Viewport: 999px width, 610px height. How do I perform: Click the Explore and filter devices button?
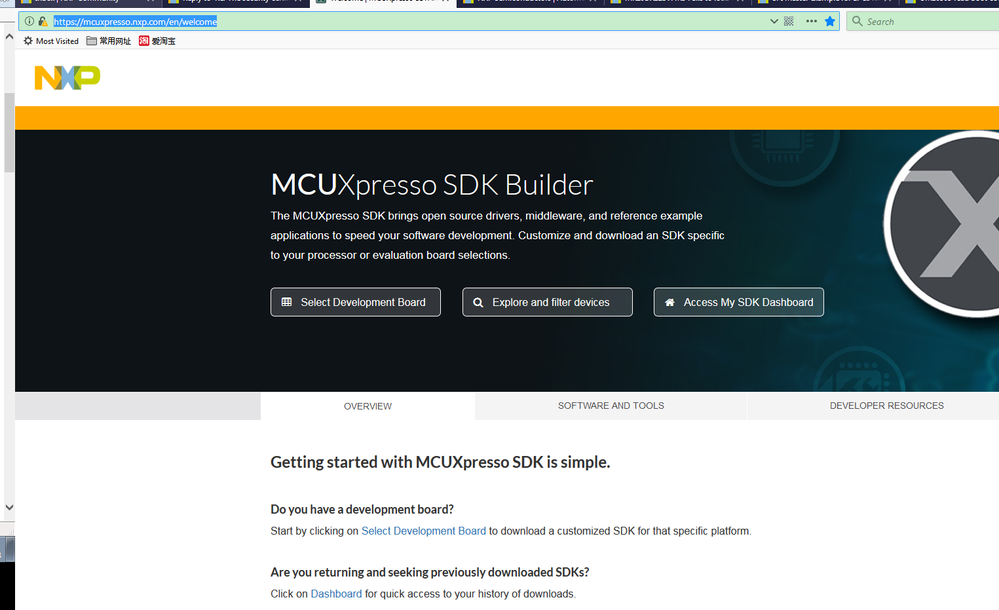(547, 302)
